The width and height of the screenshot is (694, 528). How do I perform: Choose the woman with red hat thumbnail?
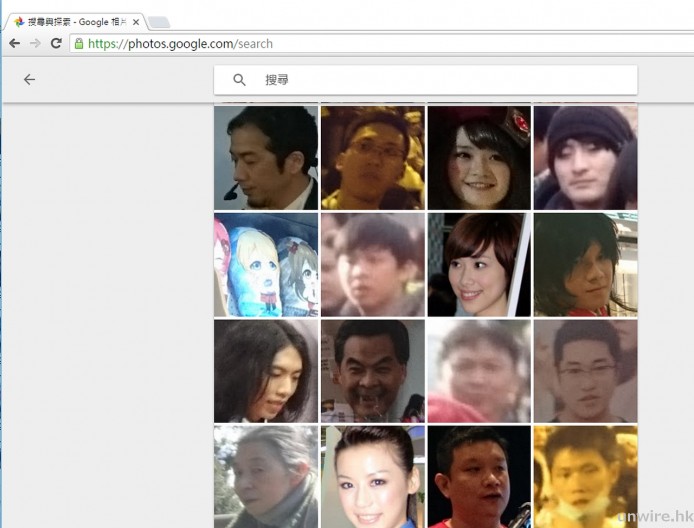[x=478, y=157]
